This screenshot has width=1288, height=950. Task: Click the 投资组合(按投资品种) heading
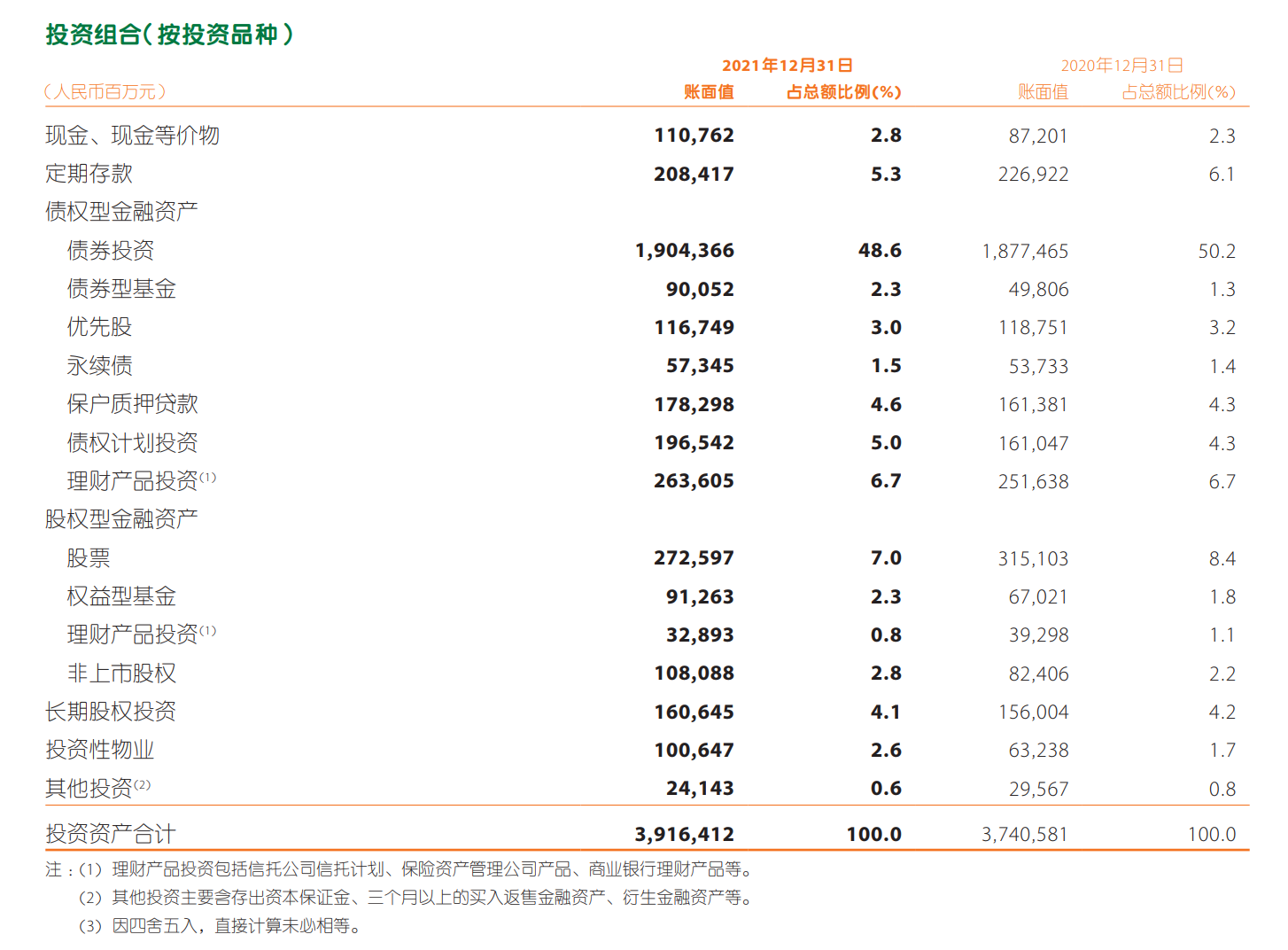point(169,35)
